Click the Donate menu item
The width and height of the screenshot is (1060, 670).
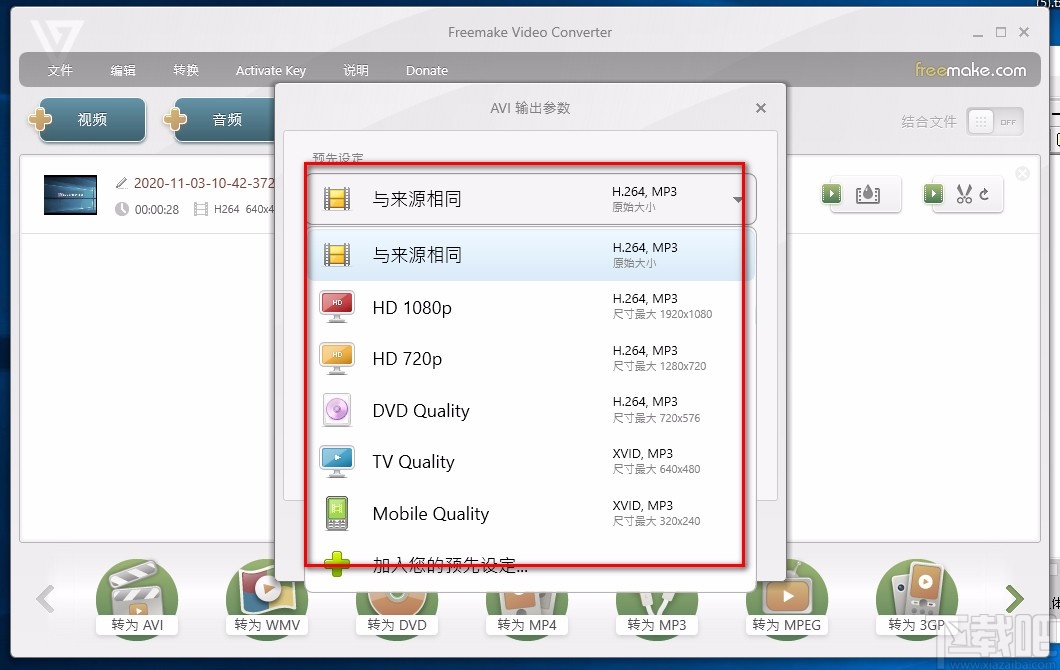426,70
